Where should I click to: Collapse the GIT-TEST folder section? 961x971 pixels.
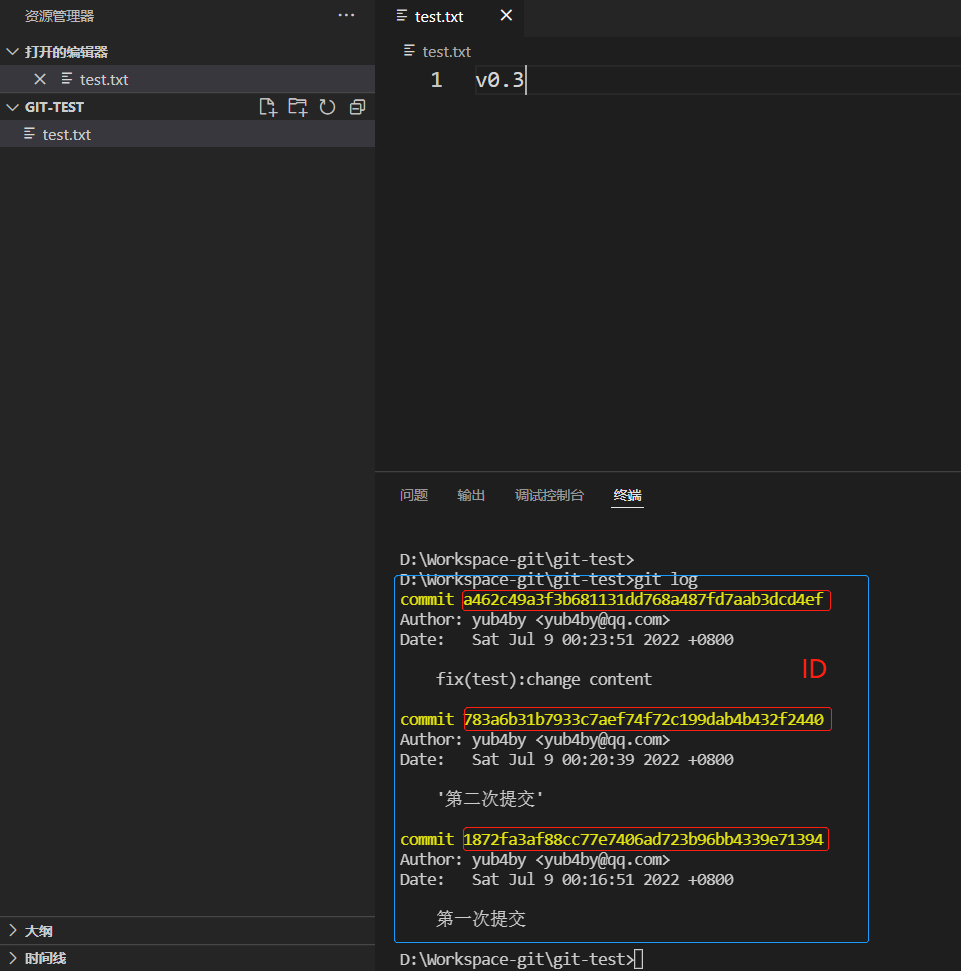[x=12, y=107]
